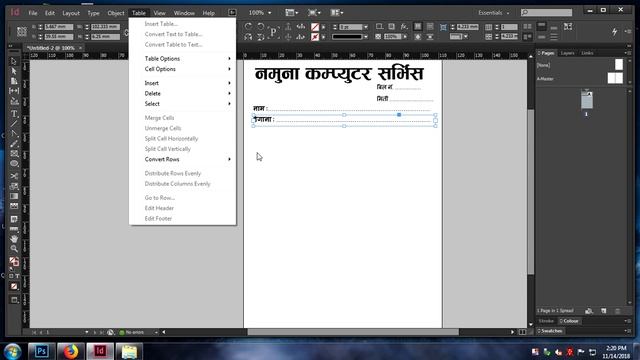Click delete page trash icon in Pages panel
This screenshot has height=360, width=640.
pos(618,311)
